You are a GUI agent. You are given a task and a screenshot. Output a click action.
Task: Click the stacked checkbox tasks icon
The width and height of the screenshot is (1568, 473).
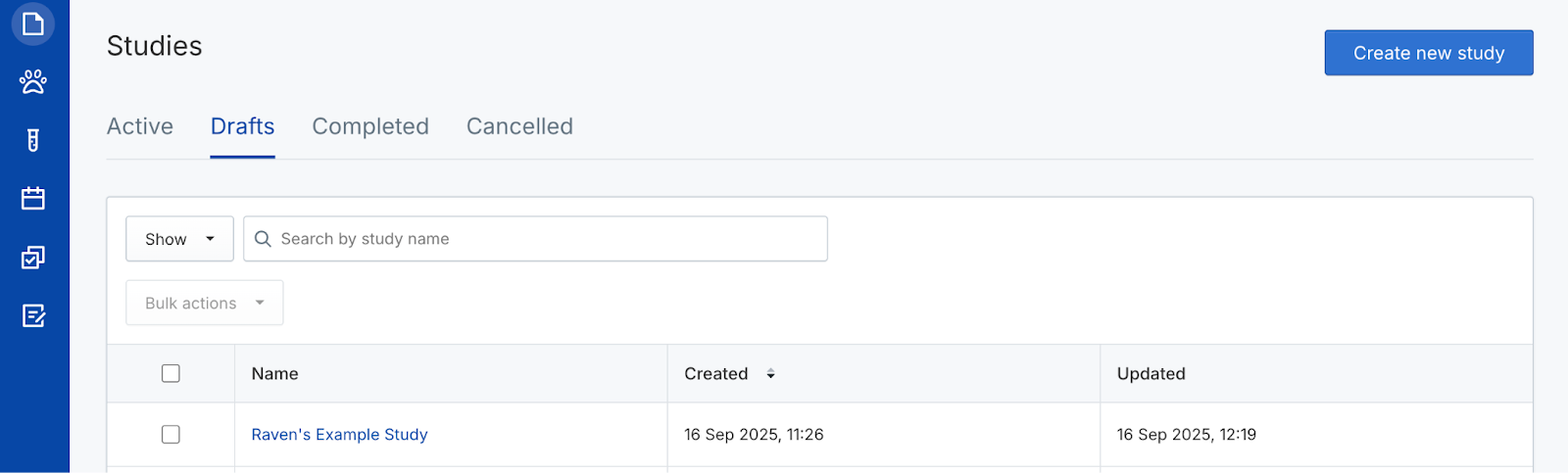point(33,258)
